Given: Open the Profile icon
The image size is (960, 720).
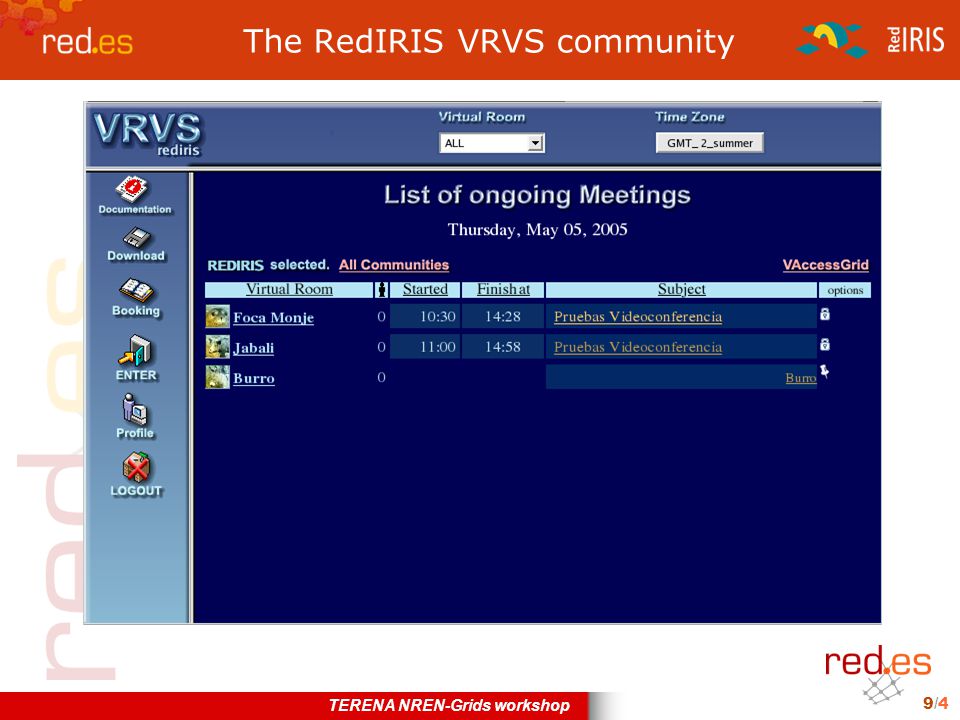Looking at the screenshot, I should 134,408.
